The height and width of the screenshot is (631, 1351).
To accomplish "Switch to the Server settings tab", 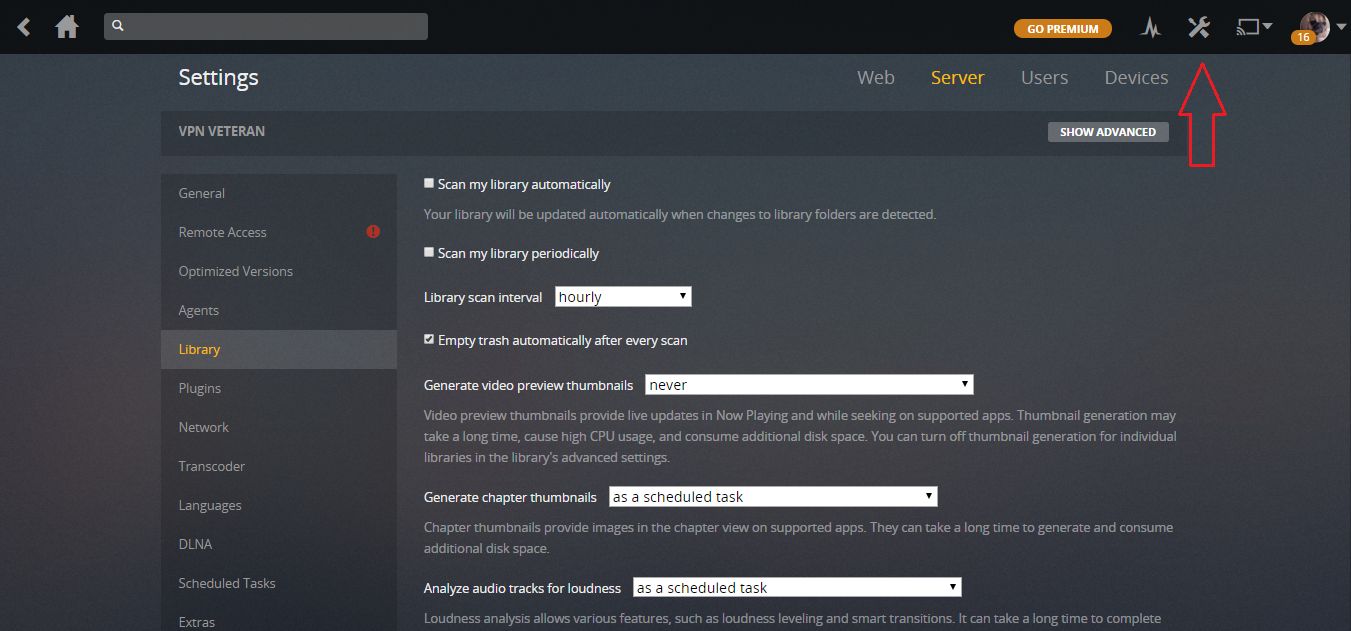I will tap(957, 77).
